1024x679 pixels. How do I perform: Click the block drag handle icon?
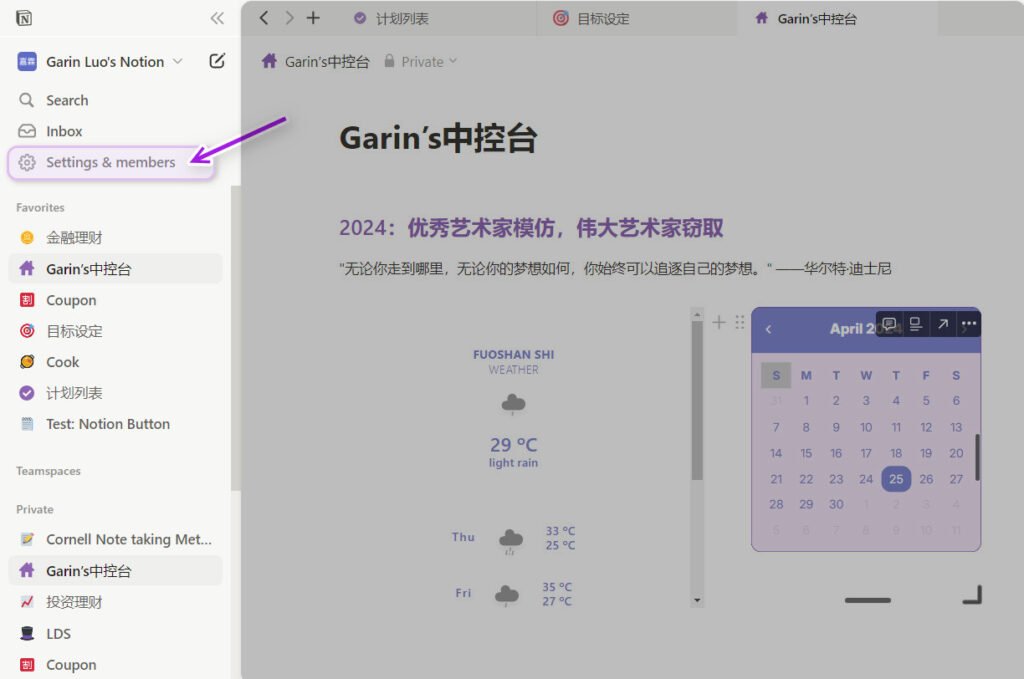(x=740, y=322)
